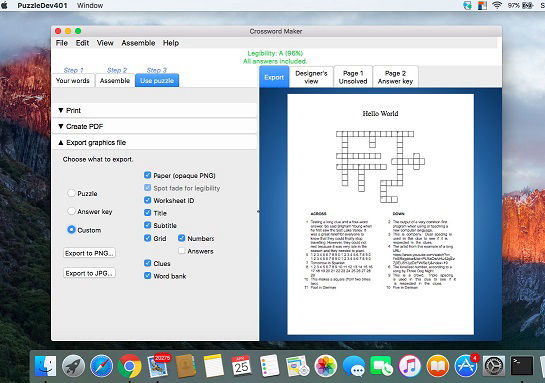545x383 pixels.
Task: Click the Legibility: A (98%) status text
Action: [275, 53]
